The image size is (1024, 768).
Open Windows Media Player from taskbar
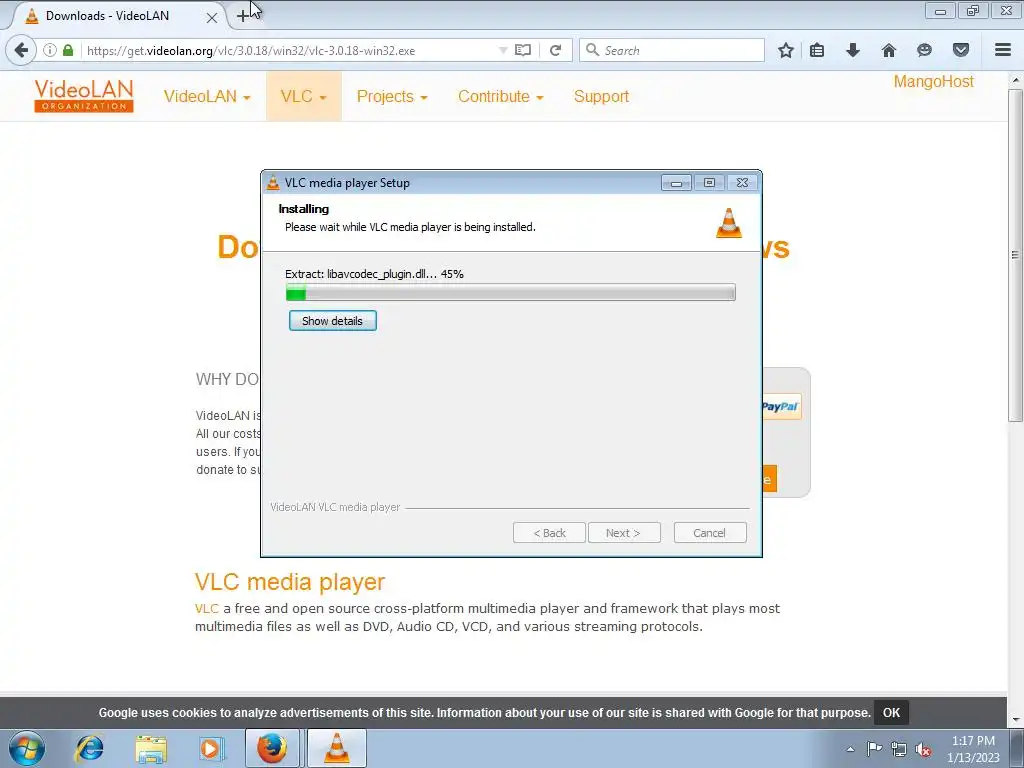pyautogui.click(x=211, y=748)
